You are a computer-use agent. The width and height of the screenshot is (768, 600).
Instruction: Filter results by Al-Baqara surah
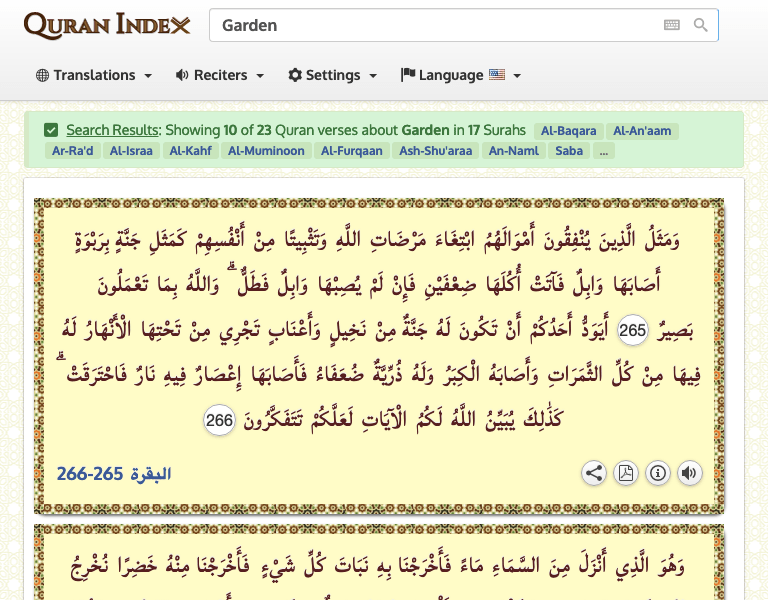pyautogui.click(x=568, y=131)
